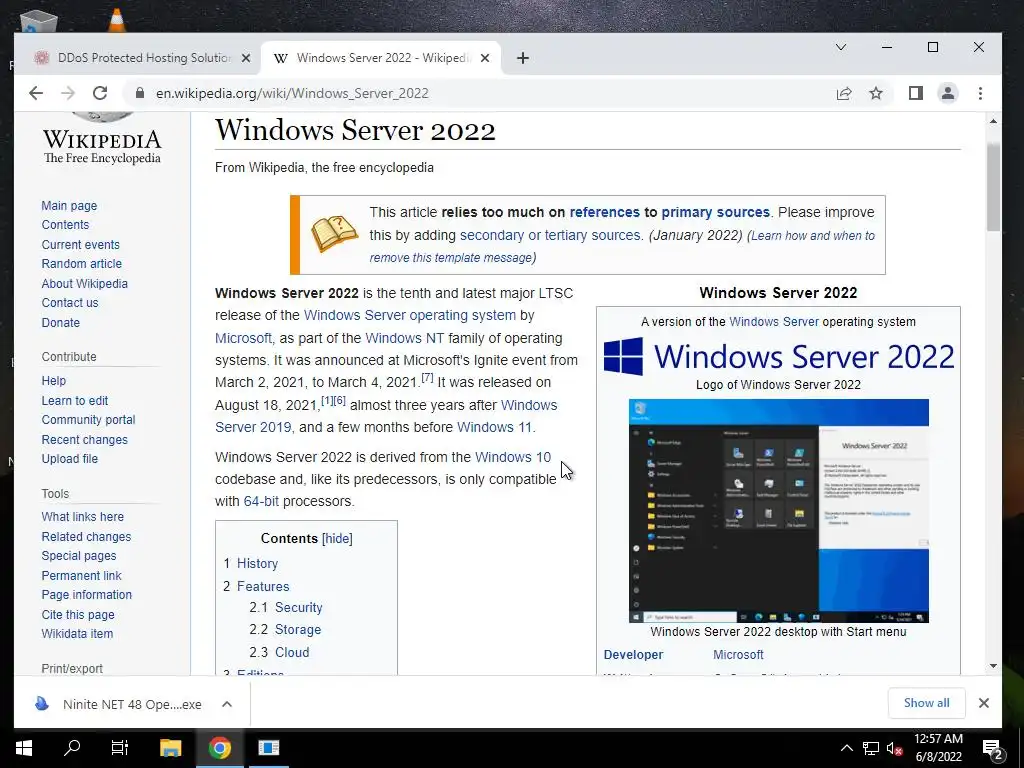Viewport: 1024px width, 768px height.
Task: Click Cite this page
Action: 78,615
